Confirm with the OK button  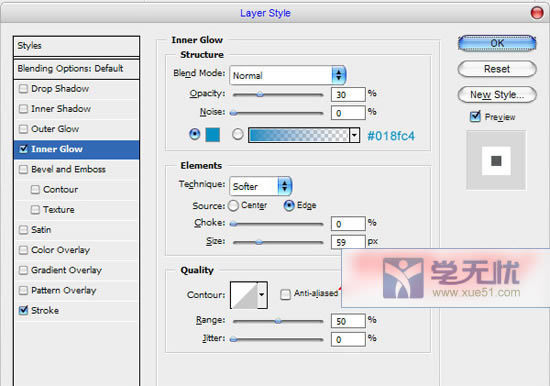pyautogui.click(x=497, y=44)
